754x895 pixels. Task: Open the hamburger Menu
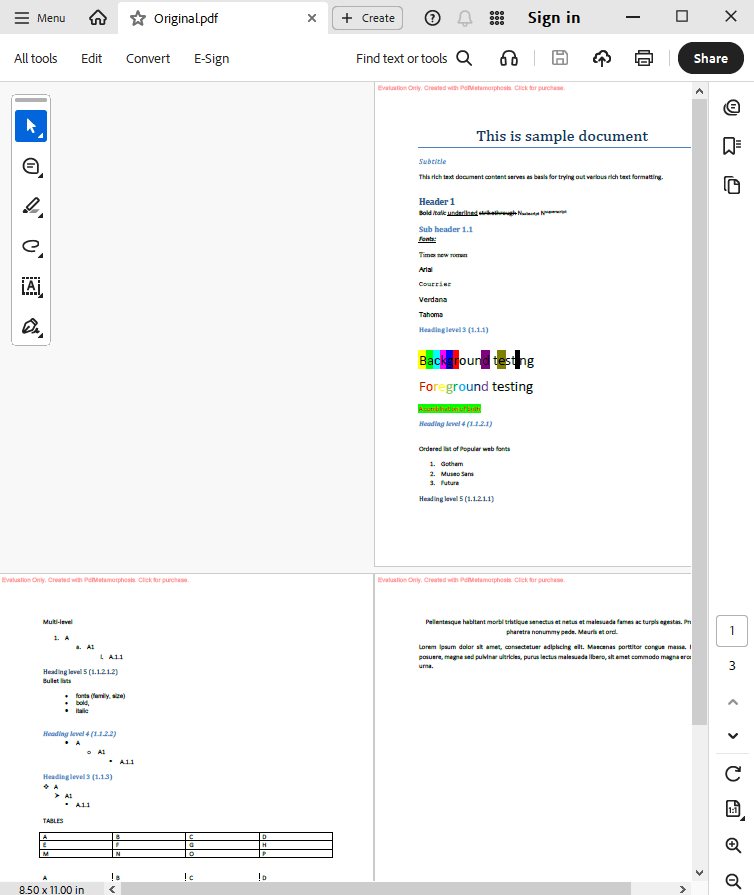click(x=39, y=18)
